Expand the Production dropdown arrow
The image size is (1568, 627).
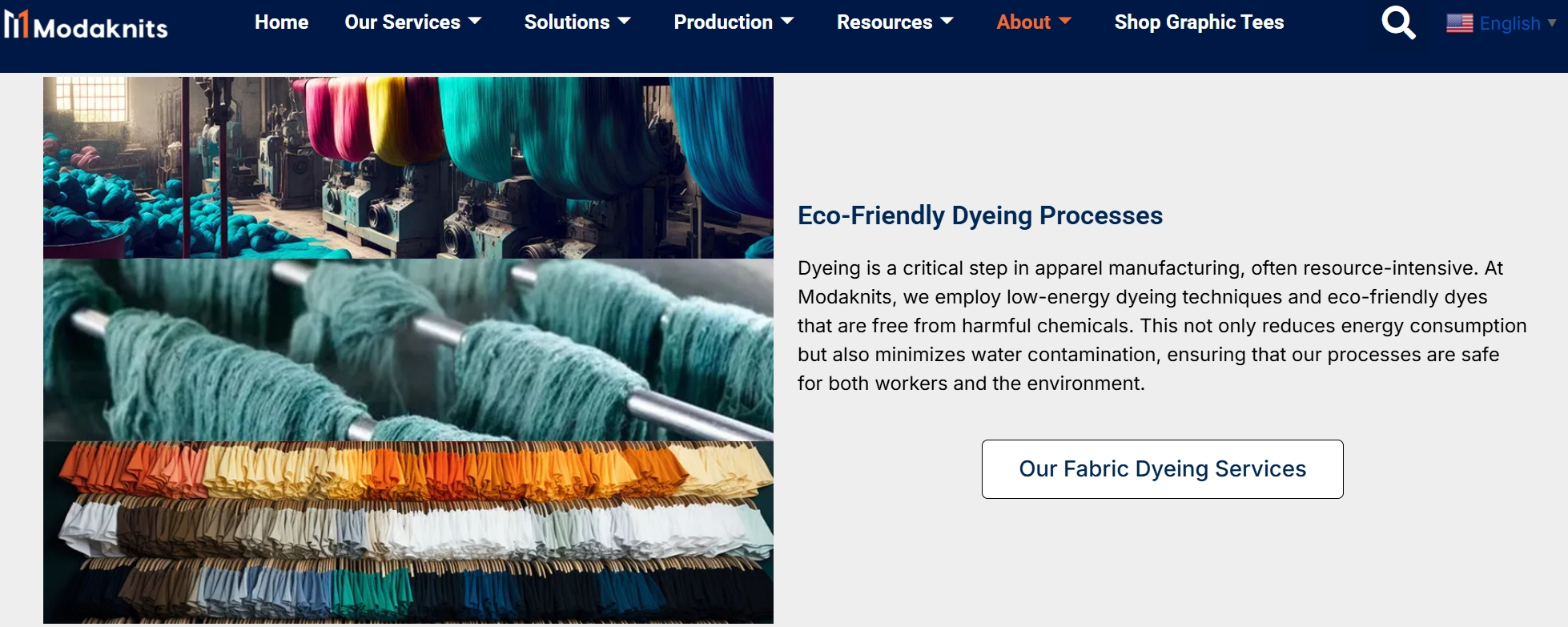click(787, 22)
